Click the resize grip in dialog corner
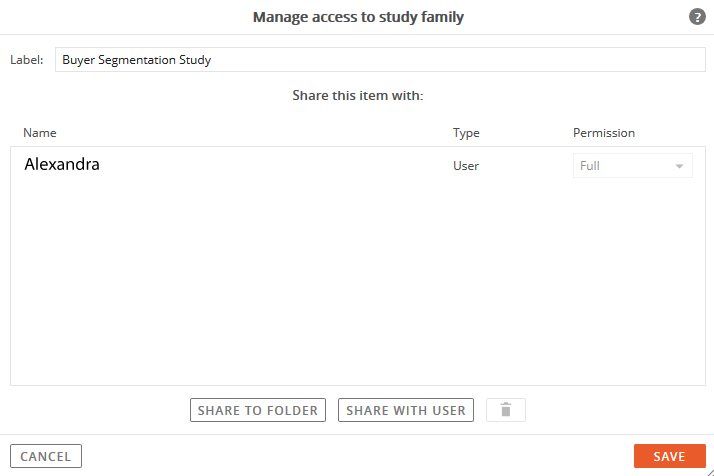The image size is (714, 476). pos(709,472)
